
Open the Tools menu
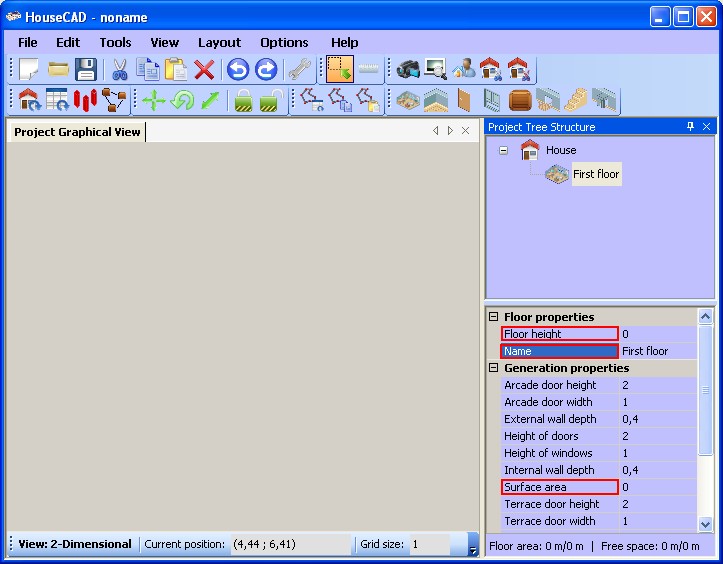click(115, 42)
